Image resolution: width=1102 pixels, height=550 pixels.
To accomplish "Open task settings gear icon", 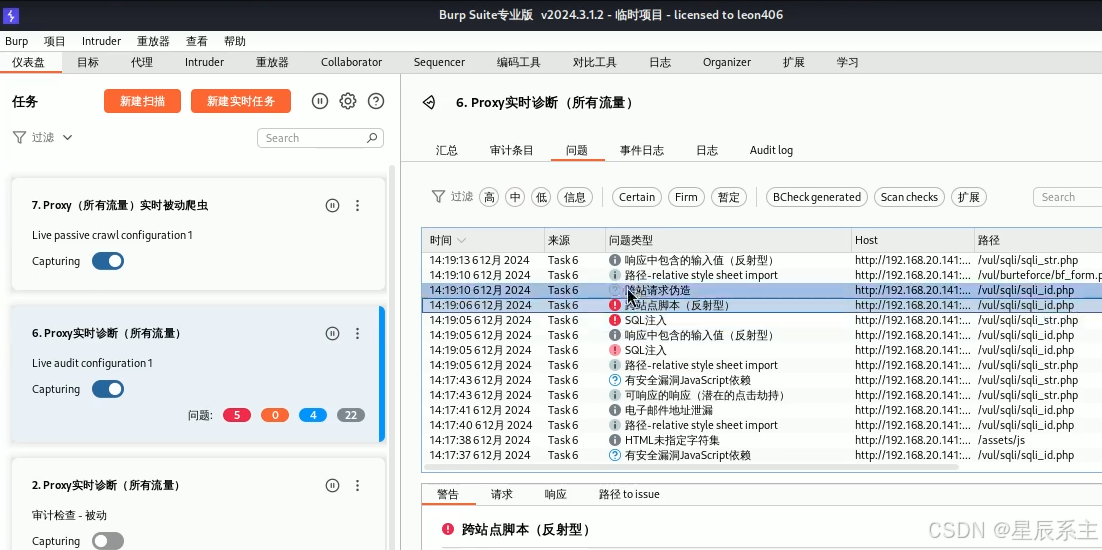I will [x=348, y=101].
